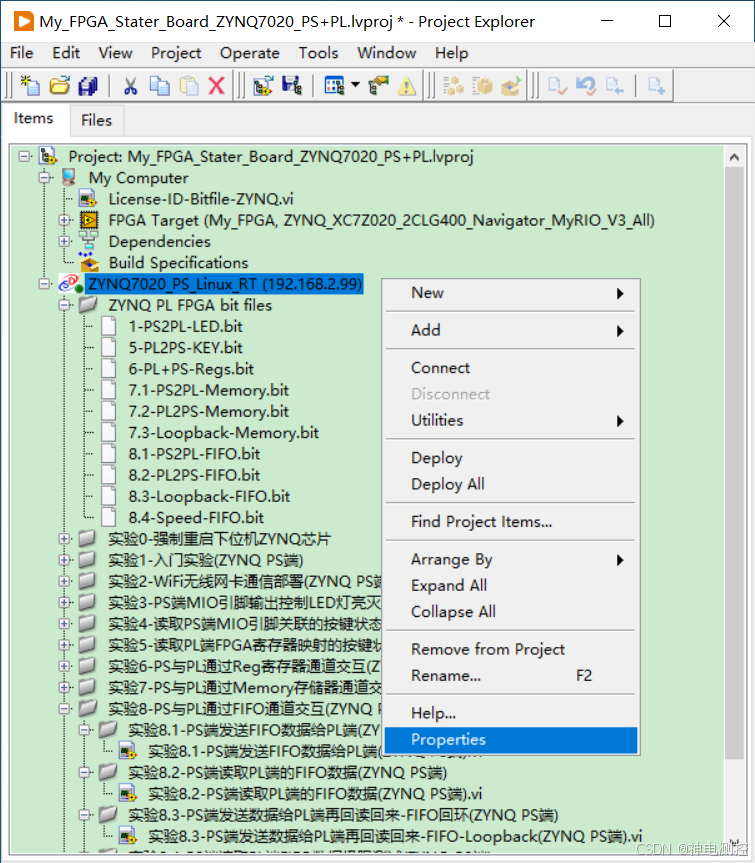Image resolution: width=755 pixels, height=863 pixels.
Task: Click the Save All toolbar icon
Action: coord(88,86)
